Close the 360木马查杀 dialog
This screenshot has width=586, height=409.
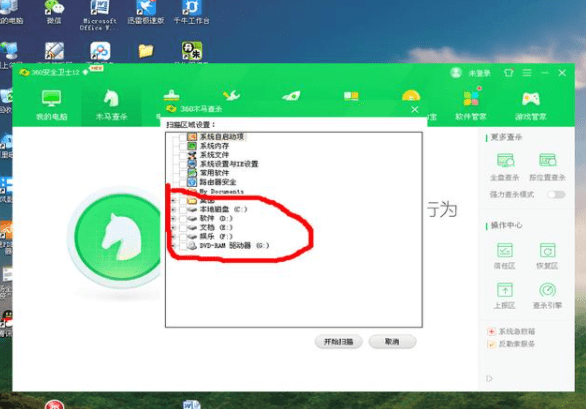click(x=414, y=110)
